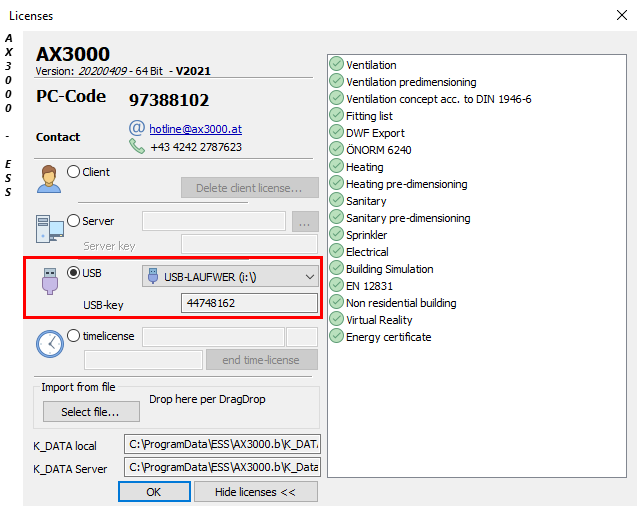Click check icon beside Heating license

[336, 166]
